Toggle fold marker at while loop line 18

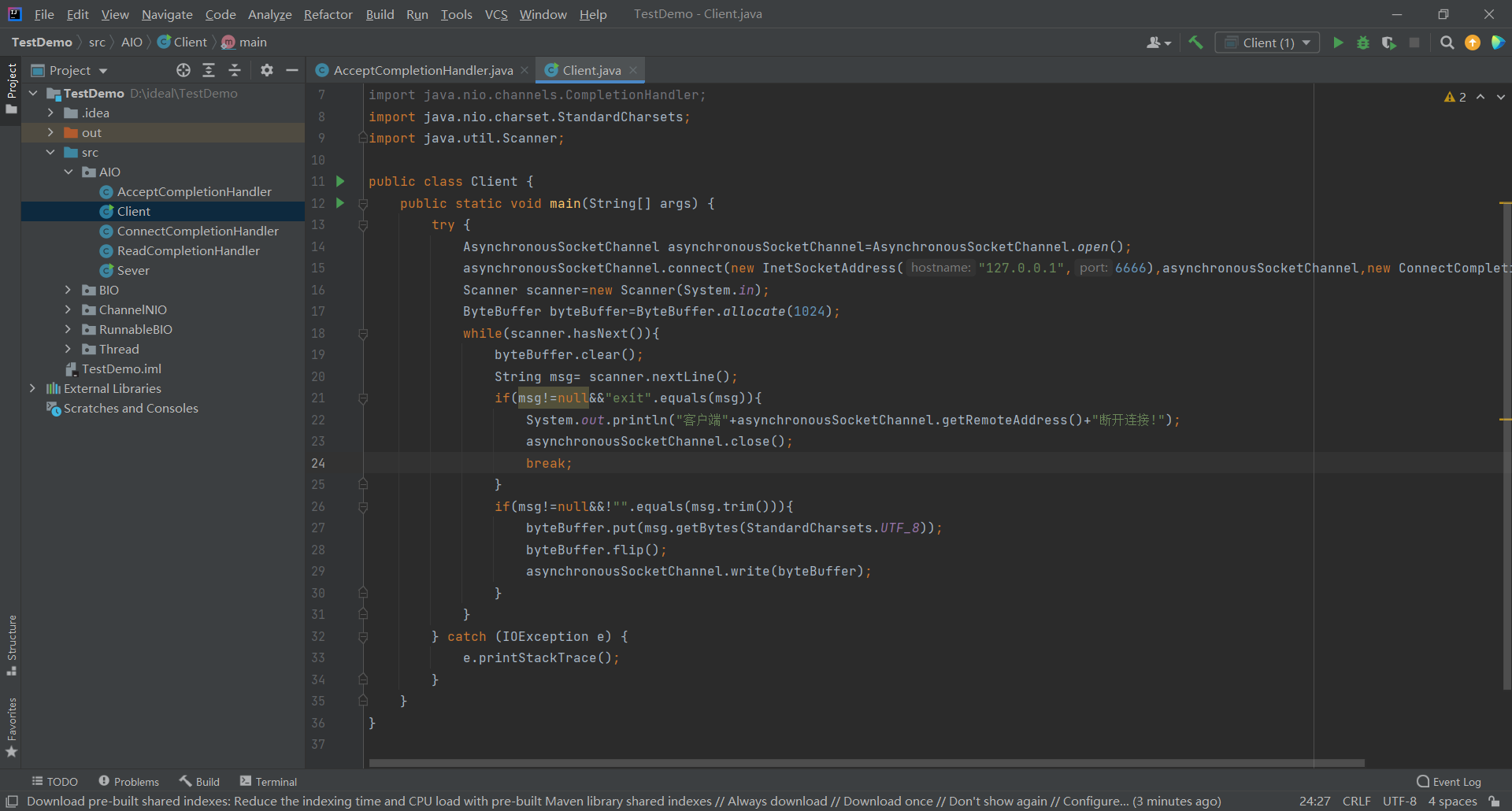click(363, 334)
